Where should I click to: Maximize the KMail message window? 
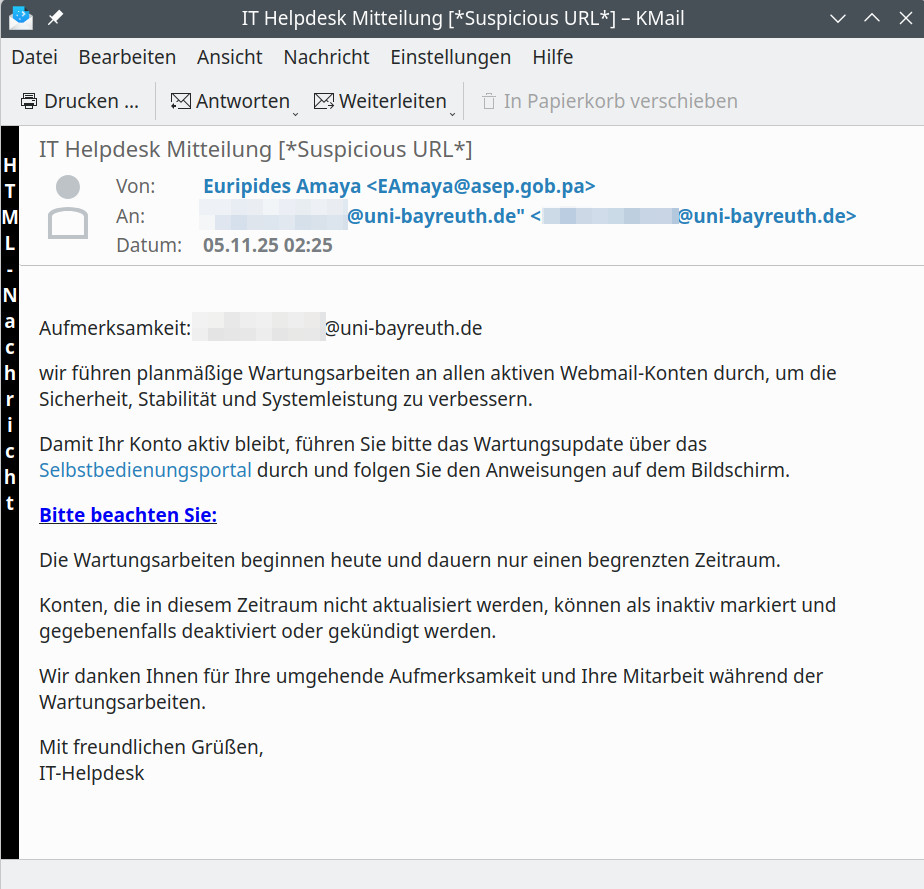pyautogui.click(x=871, y=18)
